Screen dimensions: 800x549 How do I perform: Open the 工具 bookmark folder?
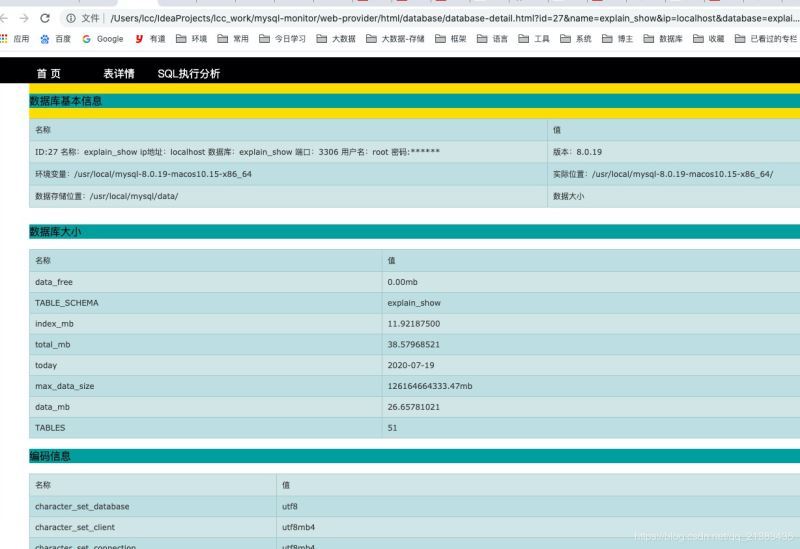coord(534,39)
